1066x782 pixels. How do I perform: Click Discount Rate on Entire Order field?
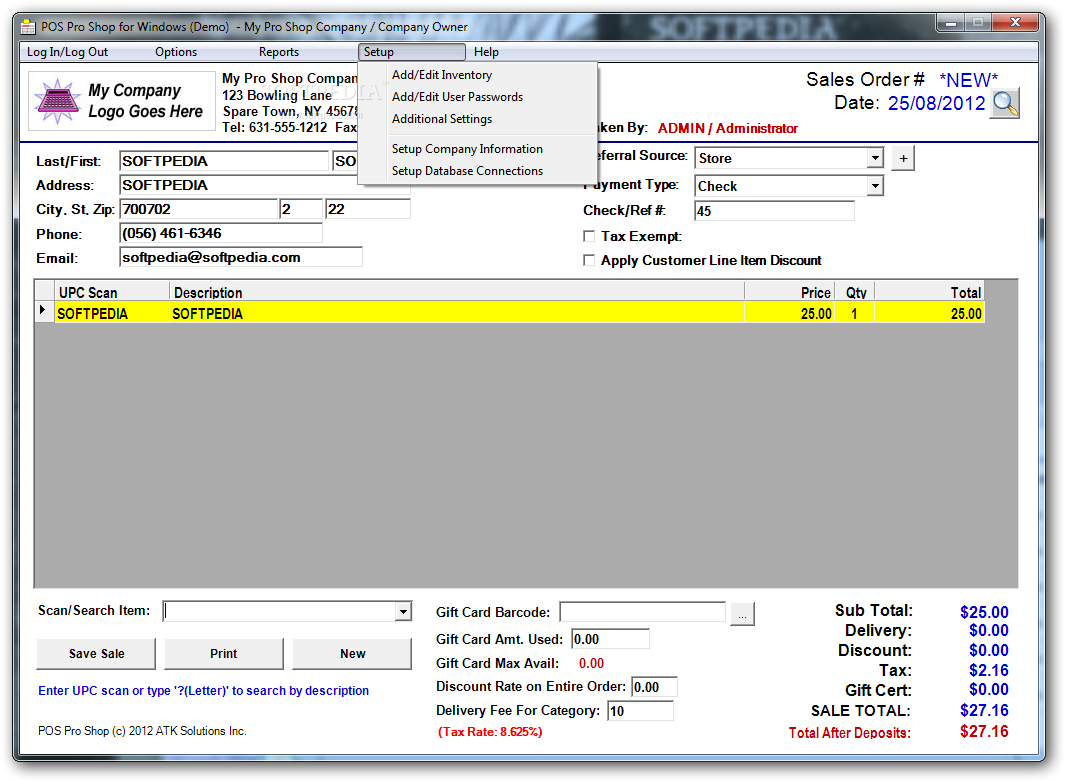654,687
